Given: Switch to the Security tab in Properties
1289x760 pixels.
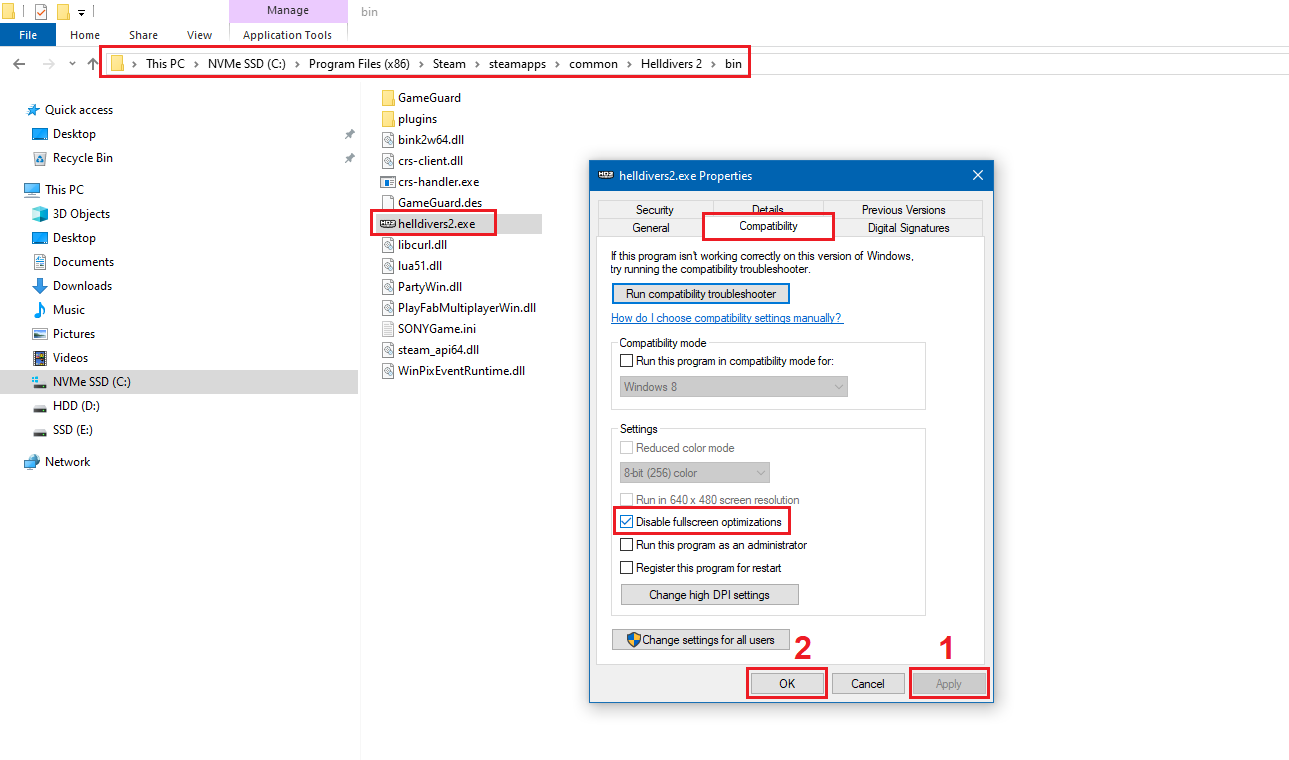Looking at the screenshot, I should [x=654, y=210].
